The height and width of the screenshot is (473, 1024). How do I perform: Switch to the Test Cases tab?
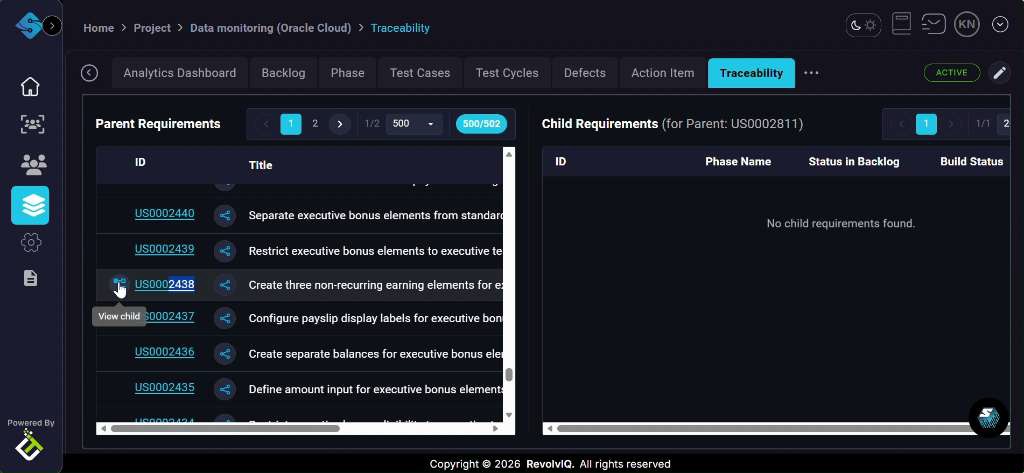419,73
